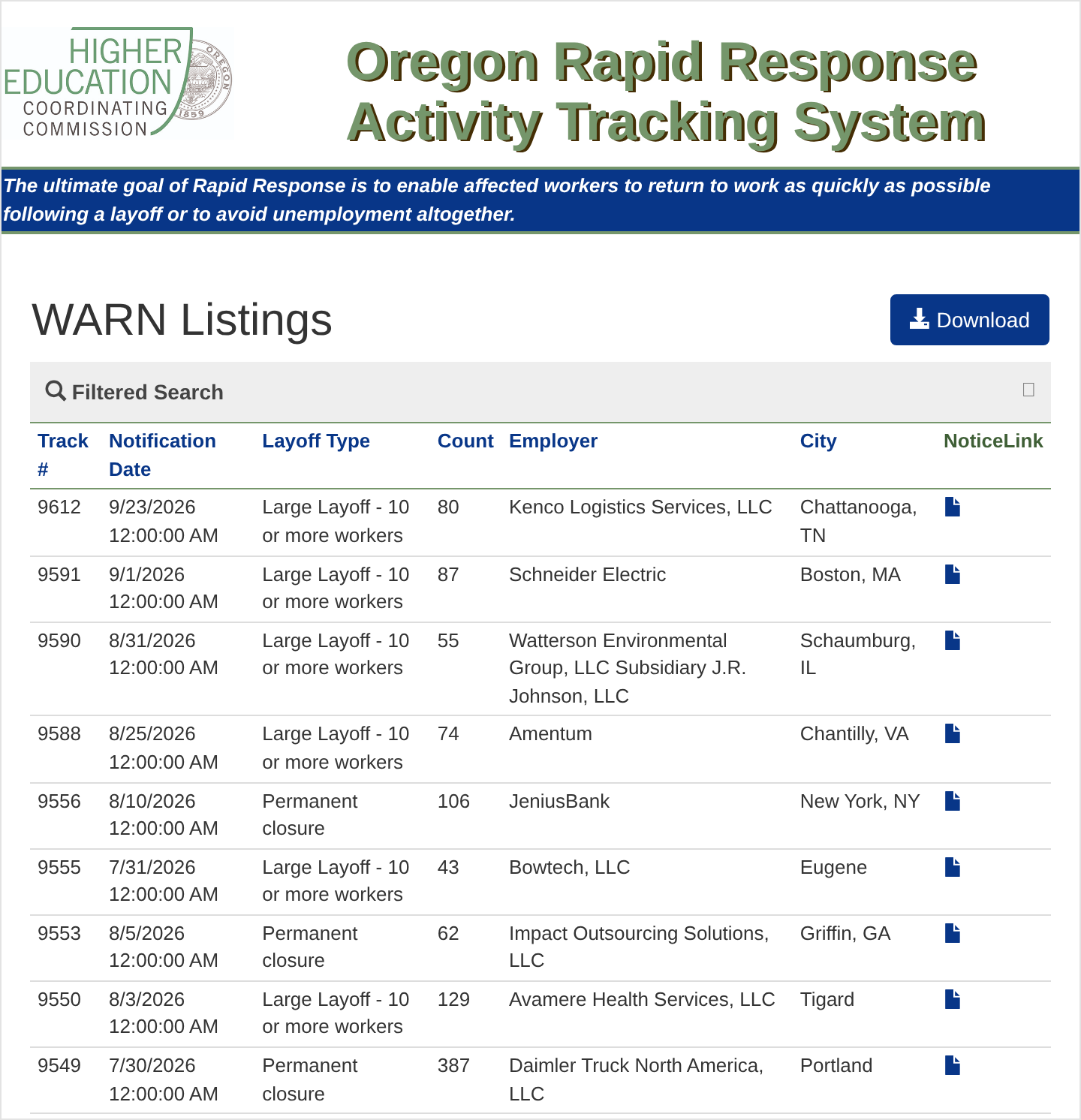Viewport: 1081px width, 1120px height.
Task: Click the WARN Listings heading
Action: [x=182, y=320]
